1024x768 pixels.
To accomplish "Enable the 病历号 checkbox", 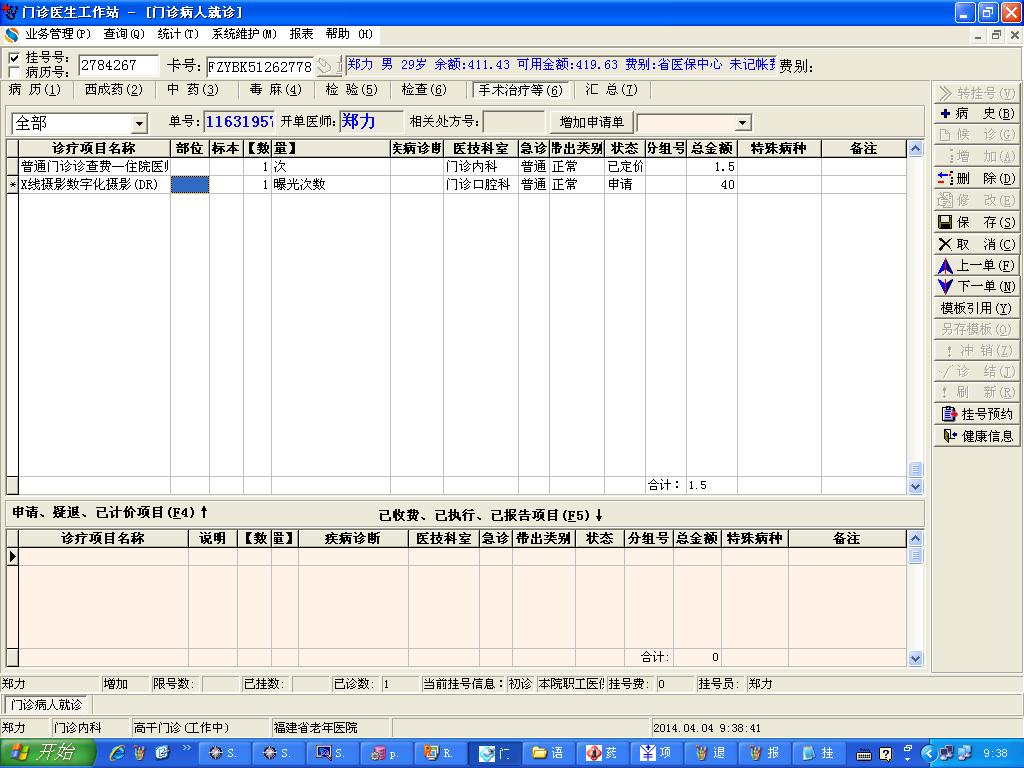I will coord(13,72).
